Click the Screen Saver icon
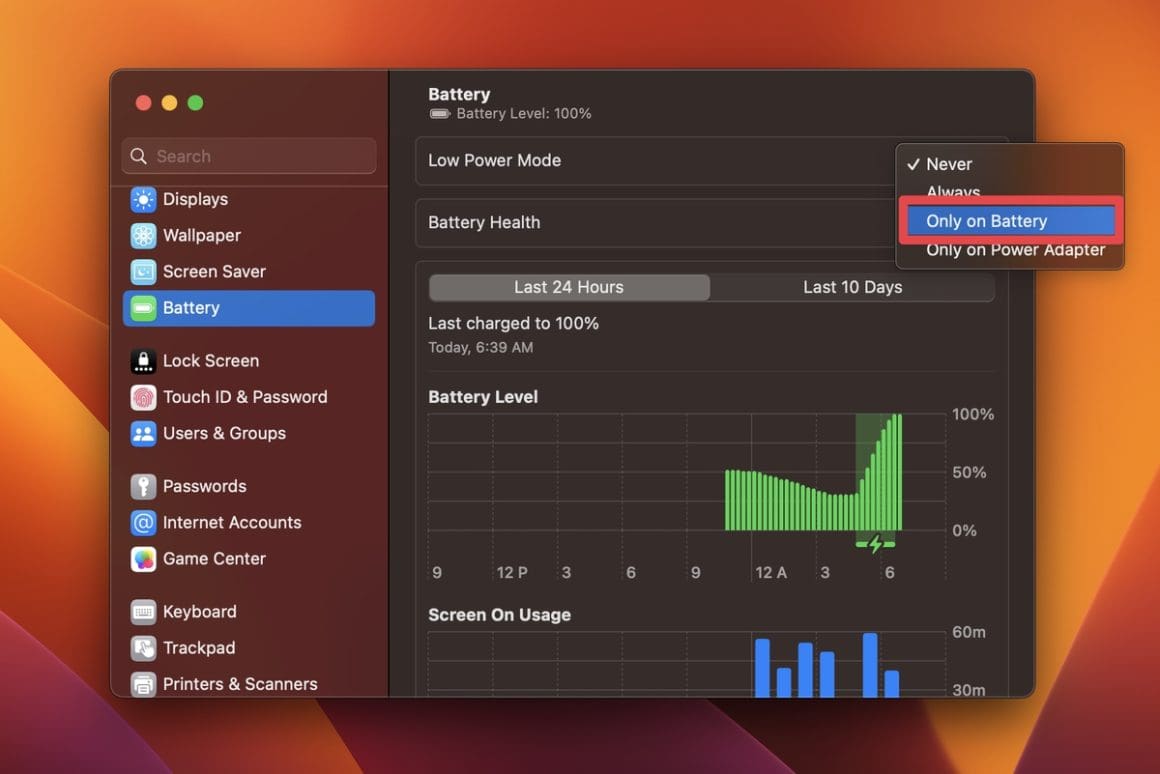The image size is (1160, 774). 142,271
